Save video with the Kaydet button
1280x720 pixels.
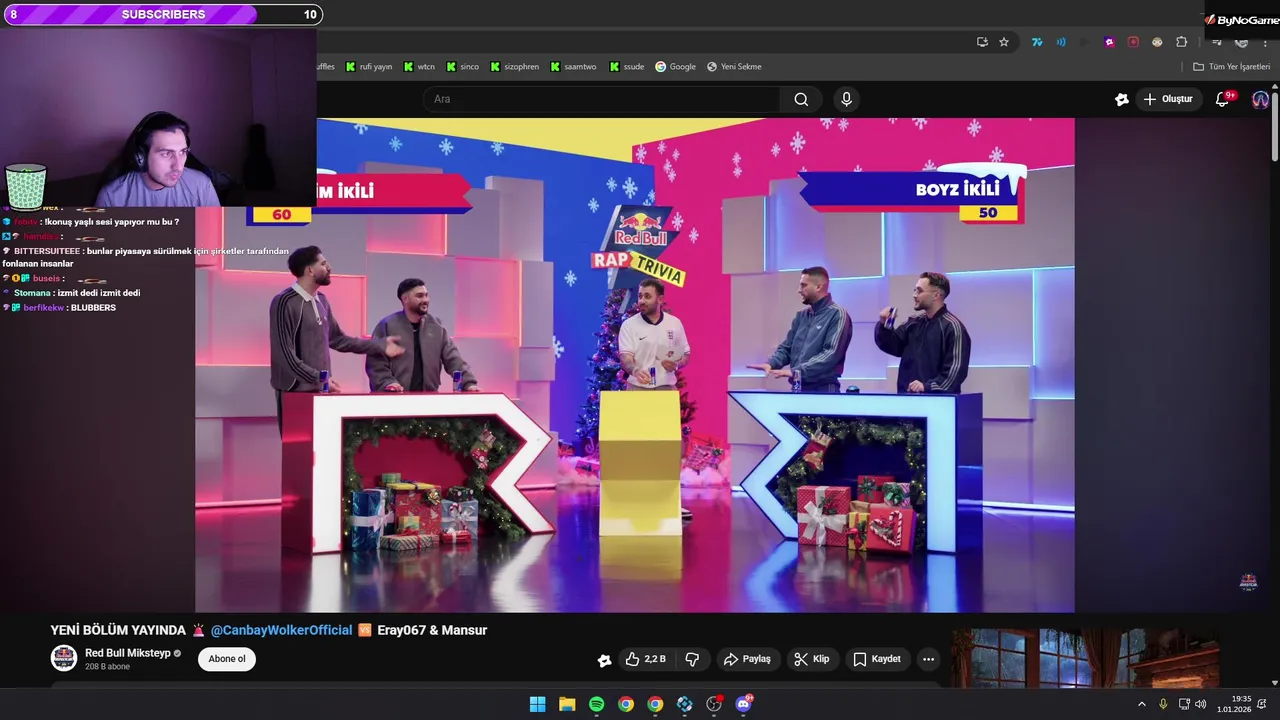click(877, 659)
